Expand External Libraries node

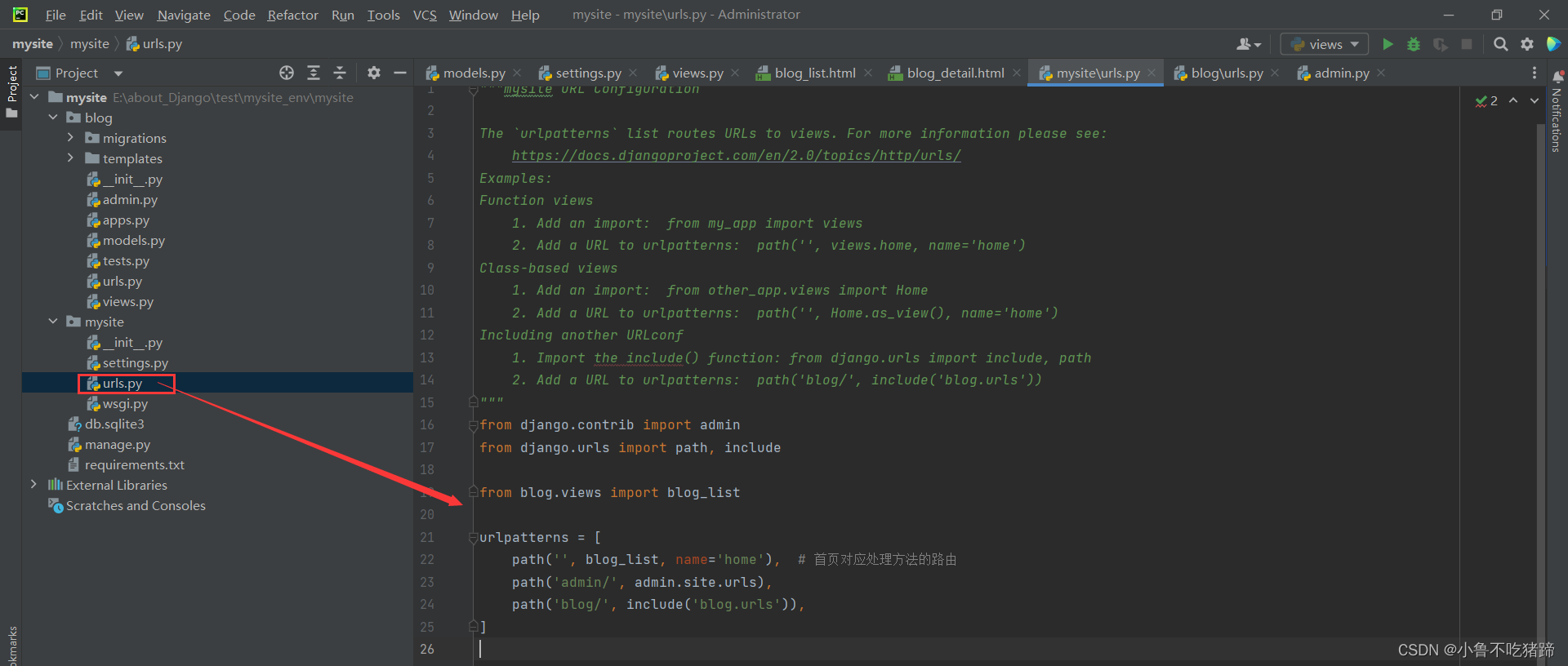pyautogui.click(x=33, y=485)
